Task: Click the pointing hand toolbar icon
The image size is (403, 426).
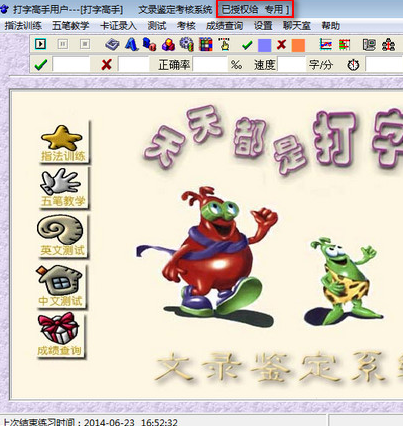Action: (225, 44)
